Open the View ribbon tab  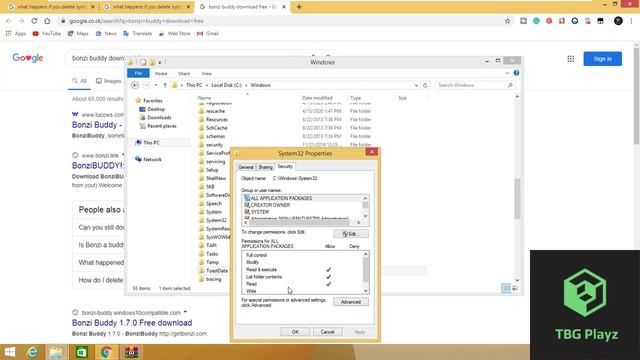point(207,73)
